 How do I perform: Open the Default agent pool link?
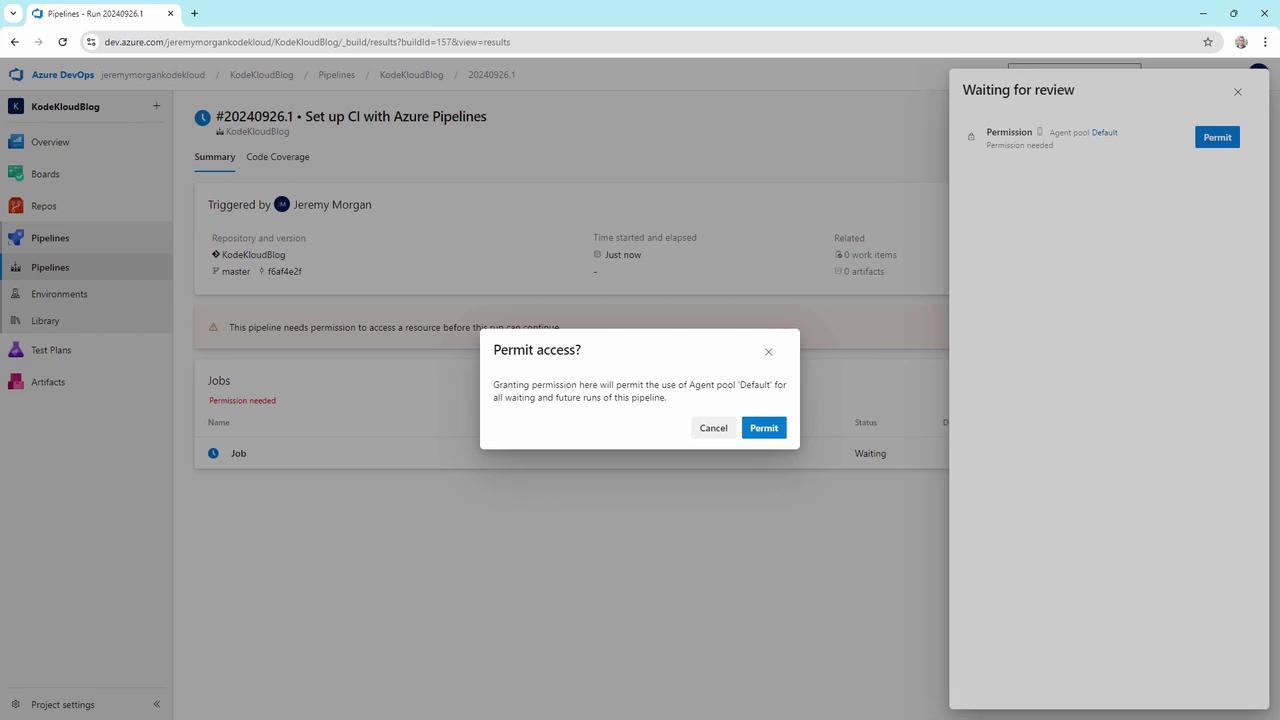pos(1105,132)
